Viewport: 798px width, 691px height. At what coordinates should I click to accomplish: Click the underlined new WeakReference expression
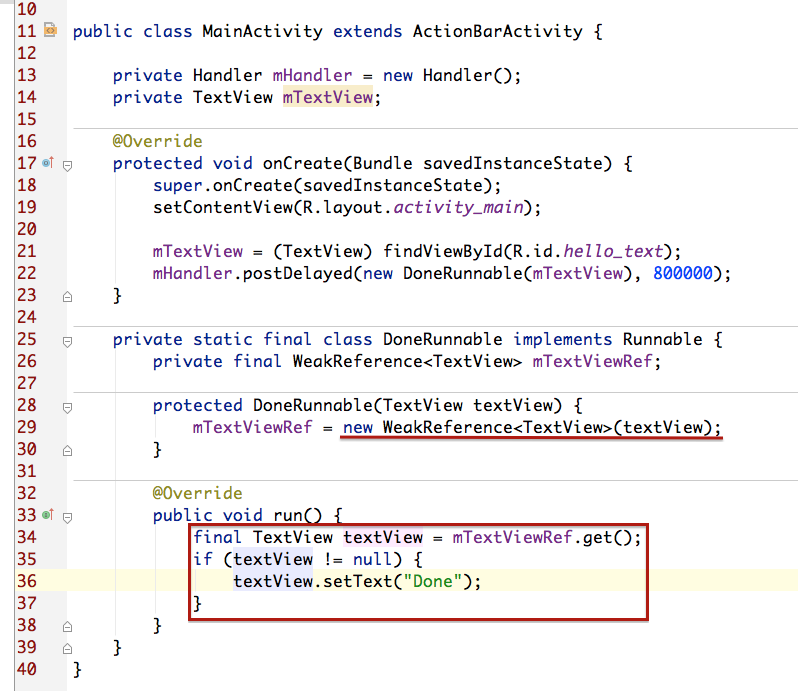click(532, 427)
